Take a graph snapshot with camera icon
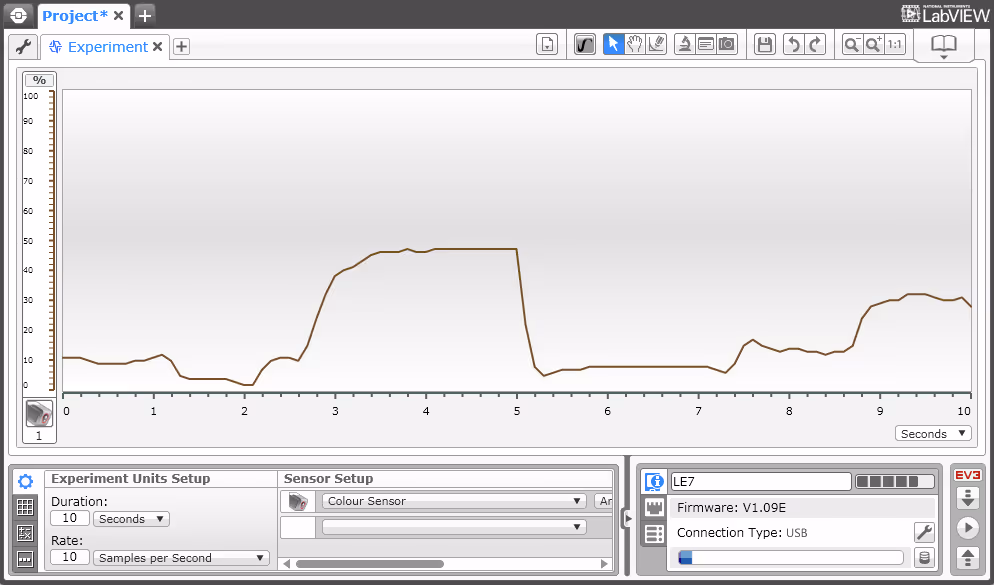Screen dimensions: 994x585 point(727,44)
